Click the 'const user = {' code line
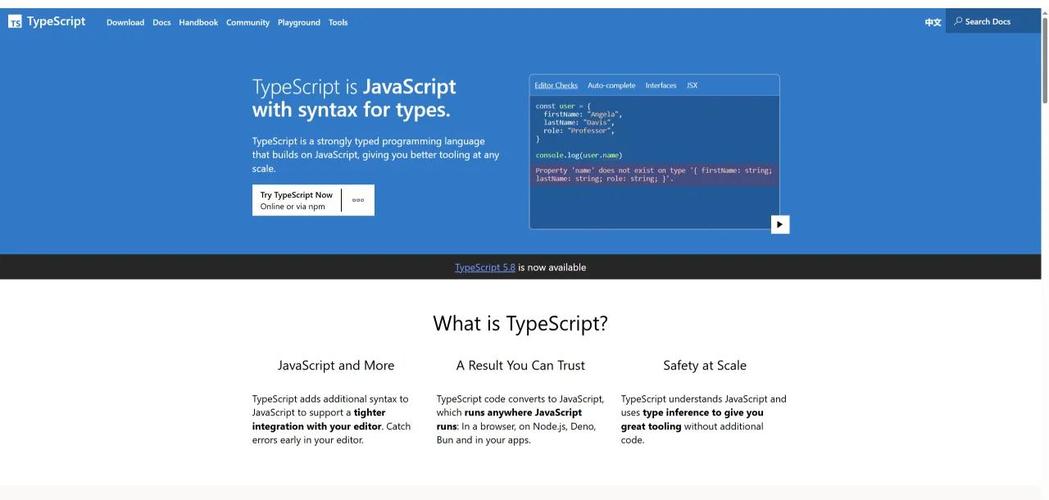The height and width of the screenshot is (500, 1049). 563,106
